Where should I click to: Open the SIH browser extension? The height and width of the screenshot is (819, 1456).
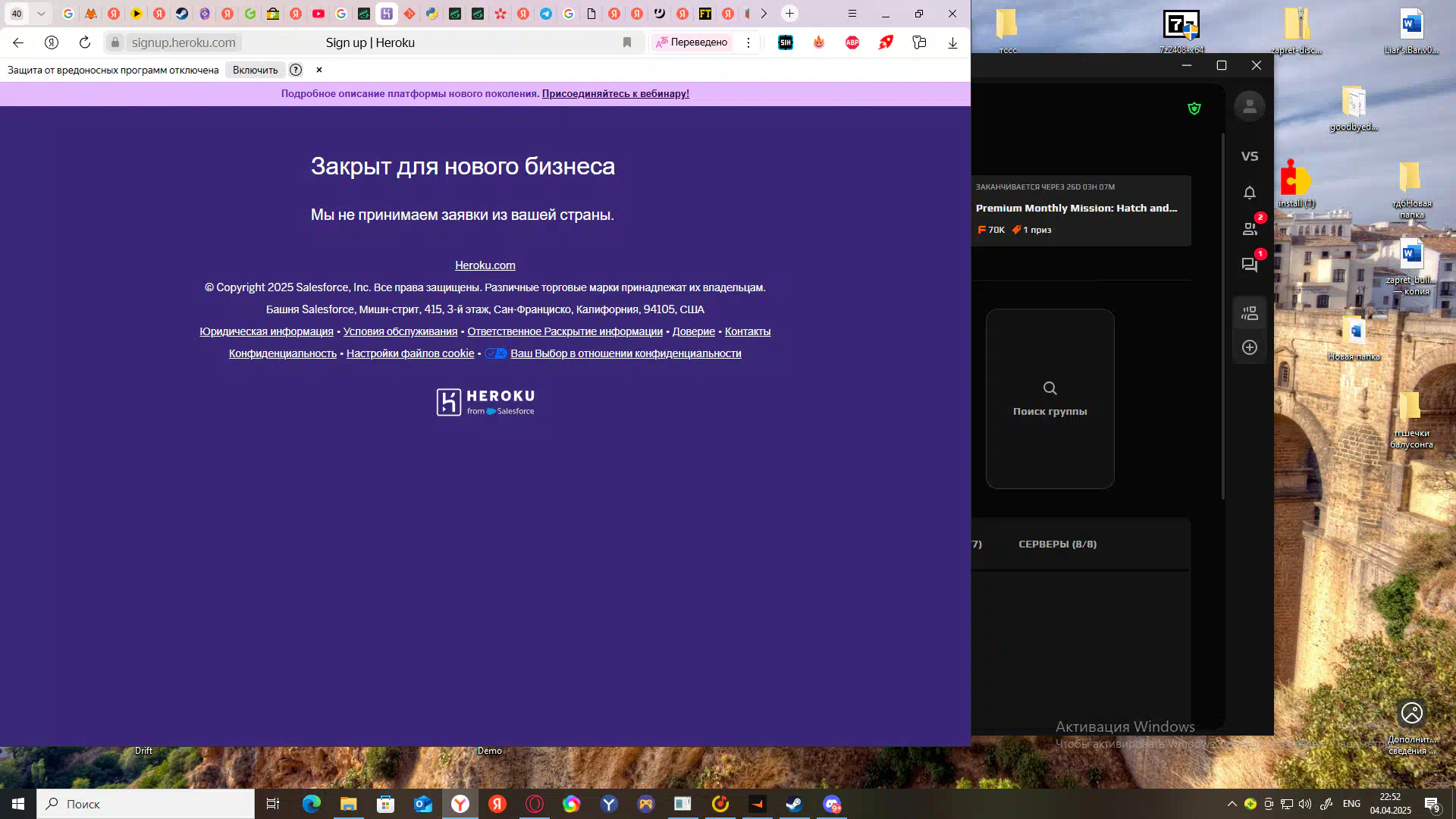tap(786, 42)
